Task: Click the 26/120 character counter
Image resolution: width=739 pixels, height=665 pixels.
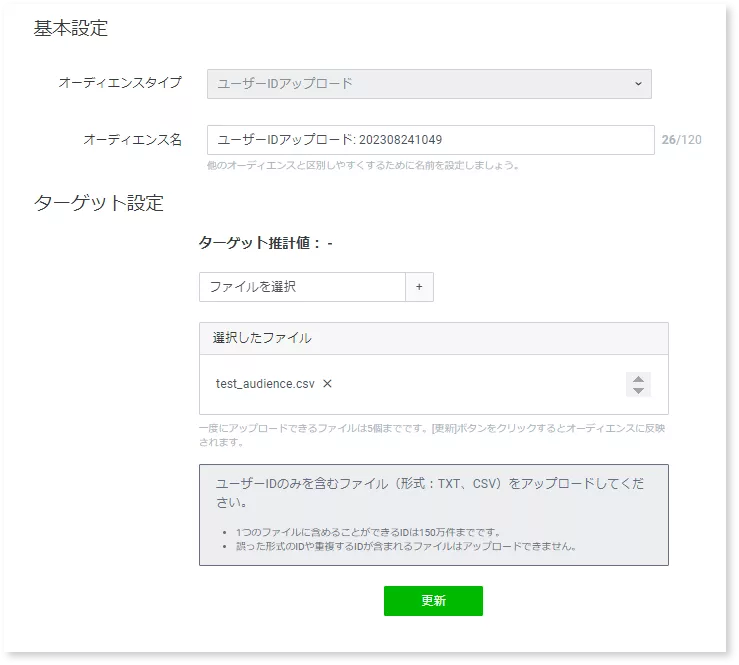Action: [681, 140]
